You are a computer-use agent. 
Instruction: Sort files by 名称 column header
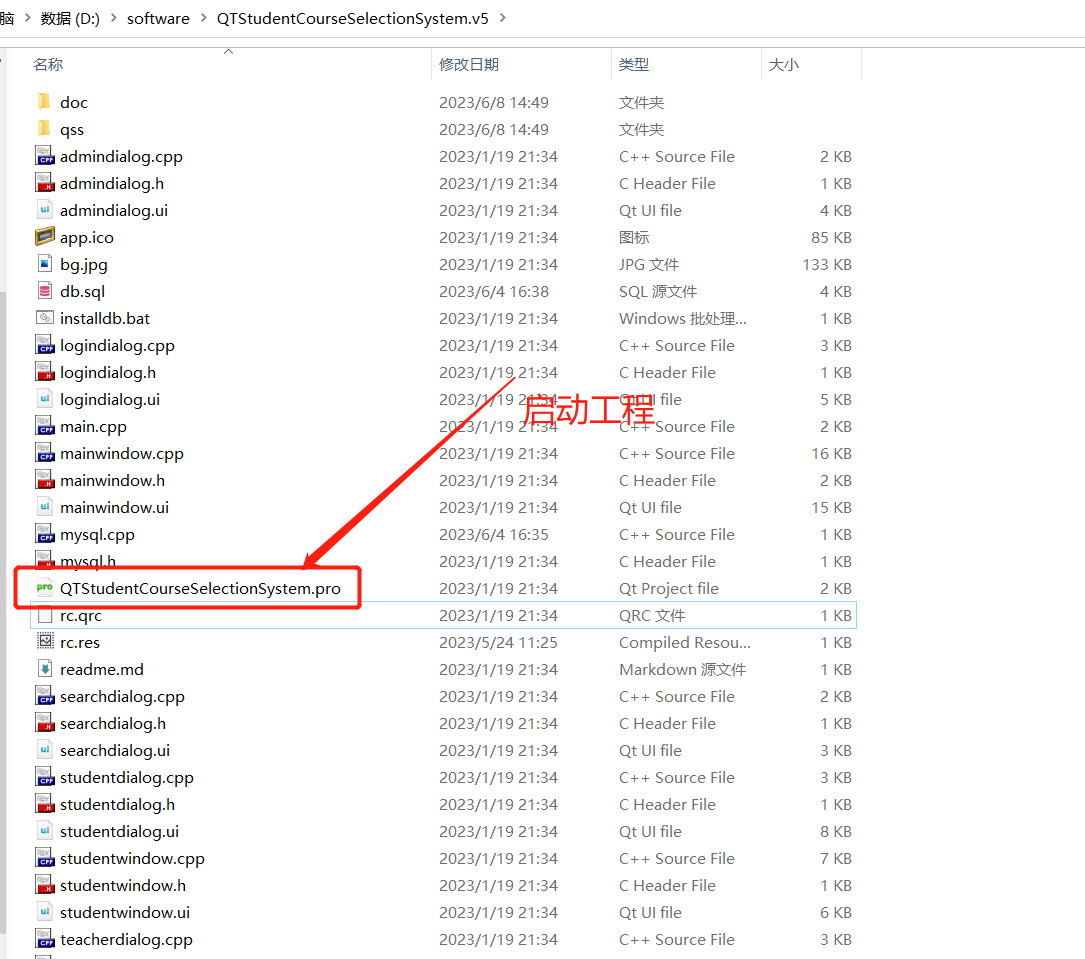click(x=48, y=64)
